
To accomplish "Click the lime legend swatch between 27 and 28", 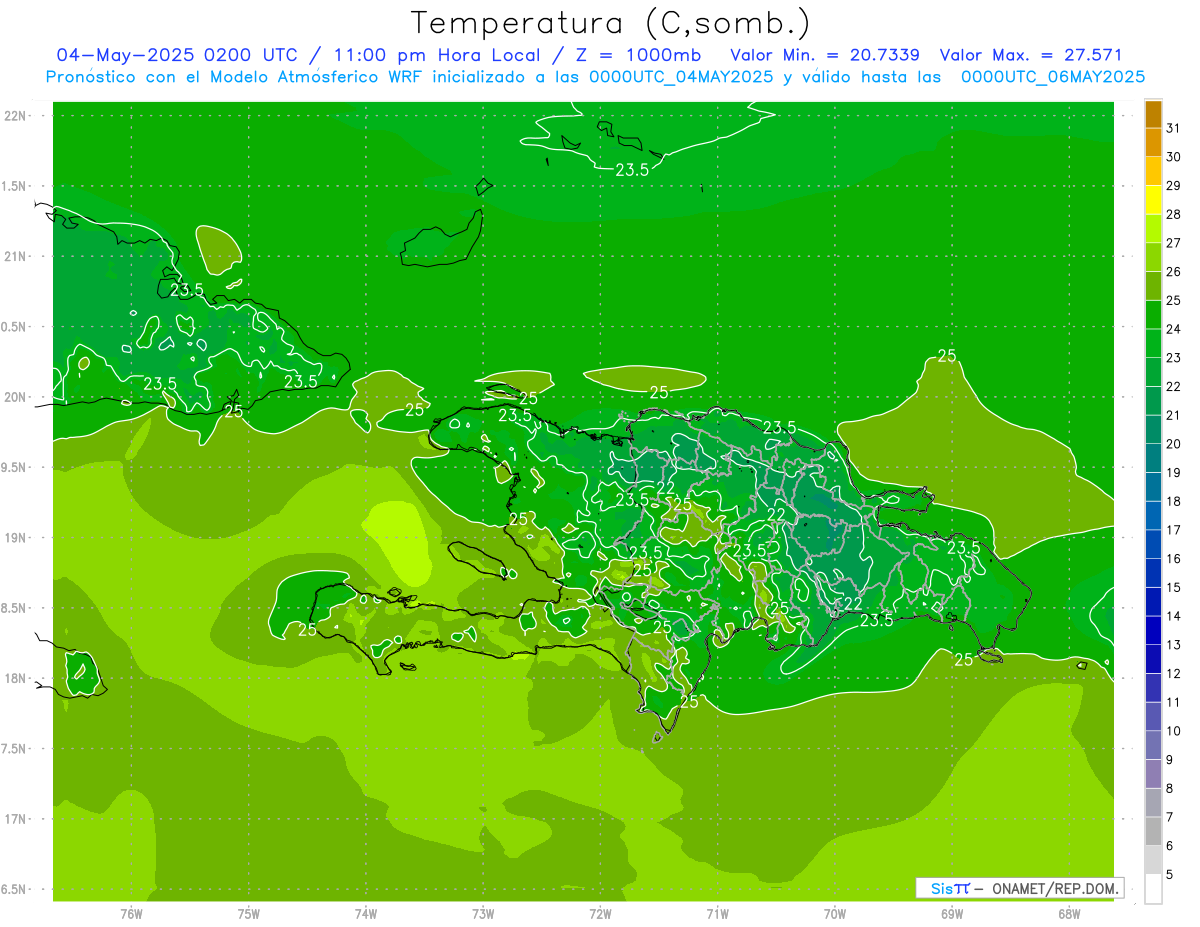I will click(1153, 228).
